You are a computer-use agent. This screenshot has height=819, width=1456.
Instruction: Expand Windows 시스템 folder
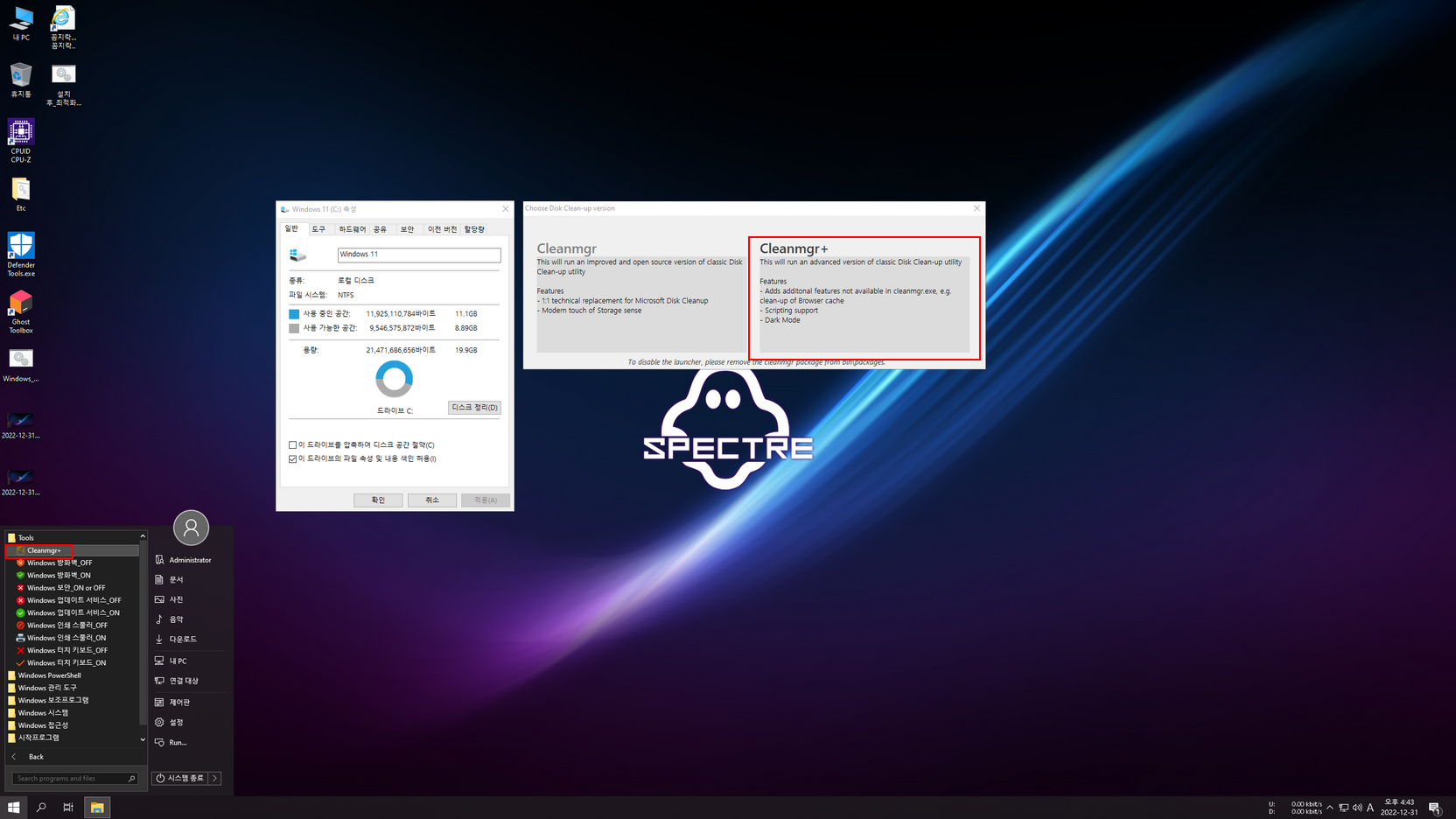43,713
